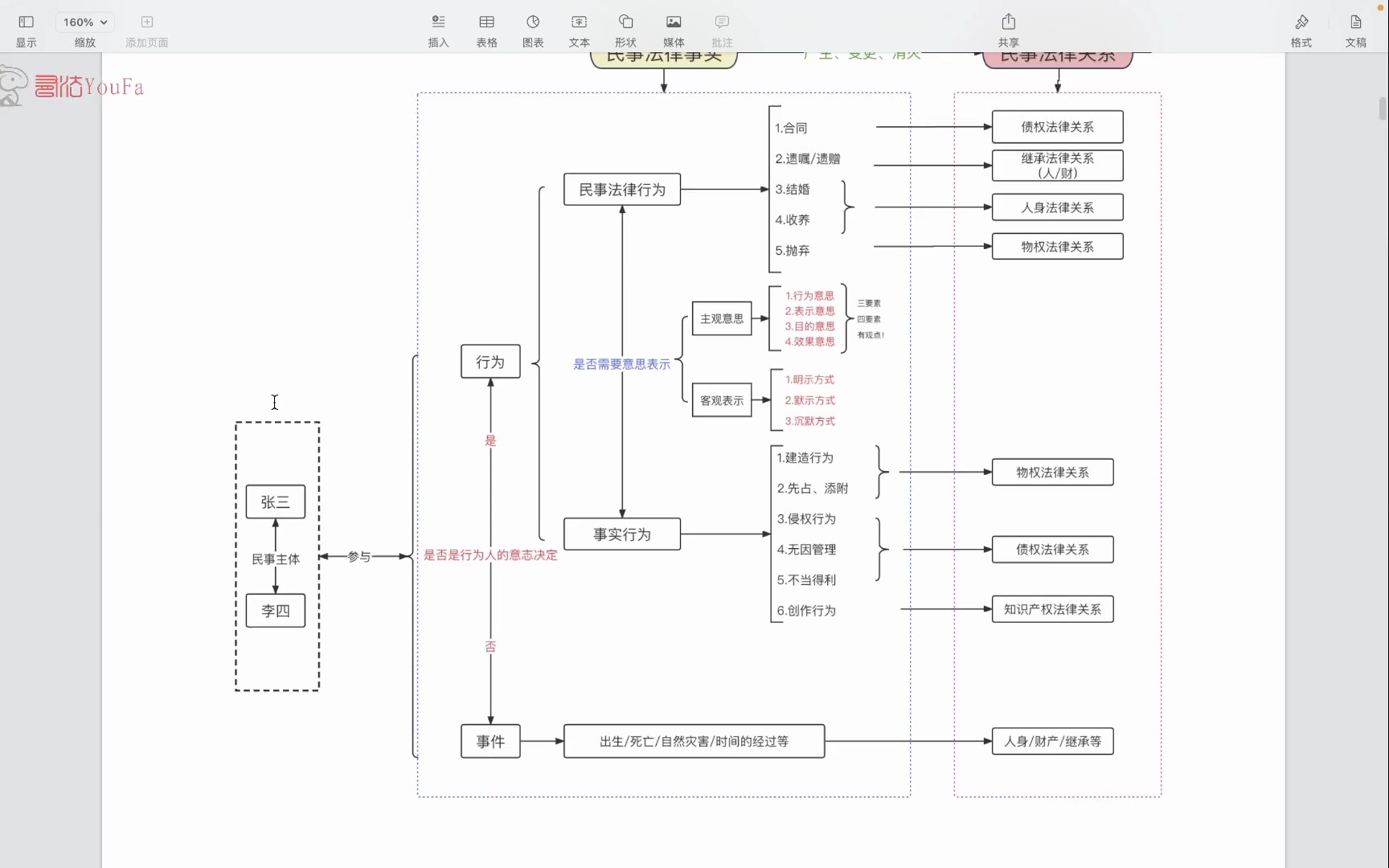Select the 继承法律关系 (人/财) box
This screenshot has width=1389, height=868.
pos(1058,166)
